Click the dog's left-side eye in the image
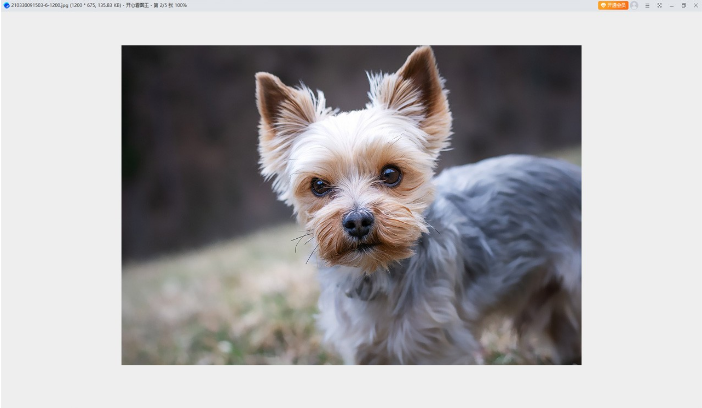Viewport: 702px width, 408px height. pos(320,186)
